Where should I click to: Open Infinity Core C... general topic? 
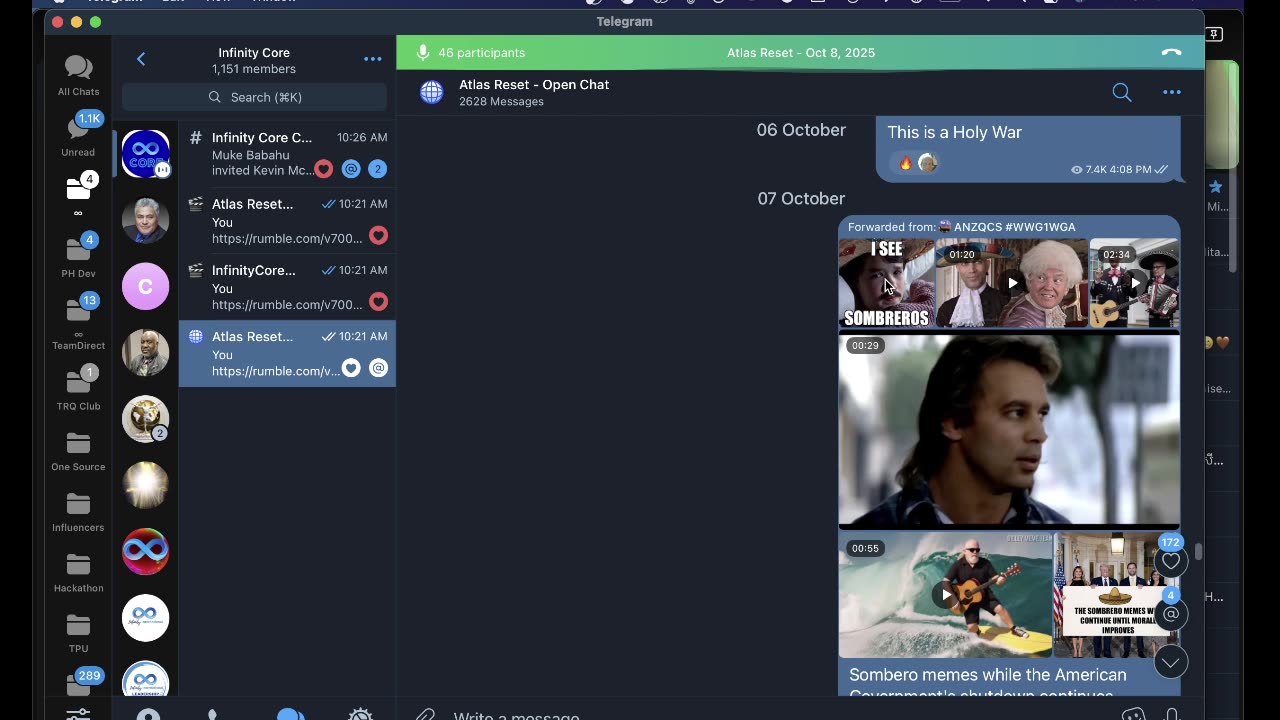tap(287, 154)
